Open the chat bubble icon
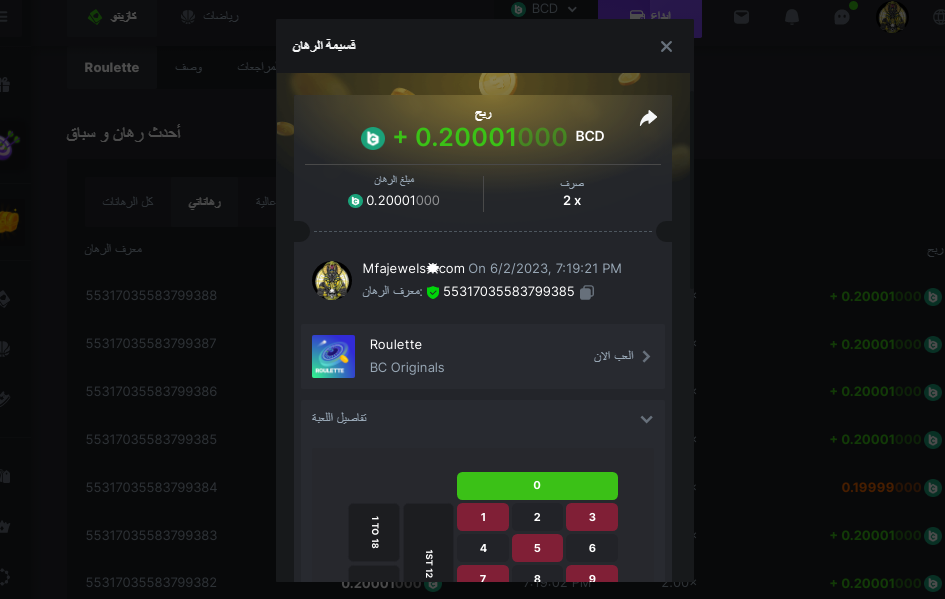The image size is (945, 599). [x=842, y=17]
